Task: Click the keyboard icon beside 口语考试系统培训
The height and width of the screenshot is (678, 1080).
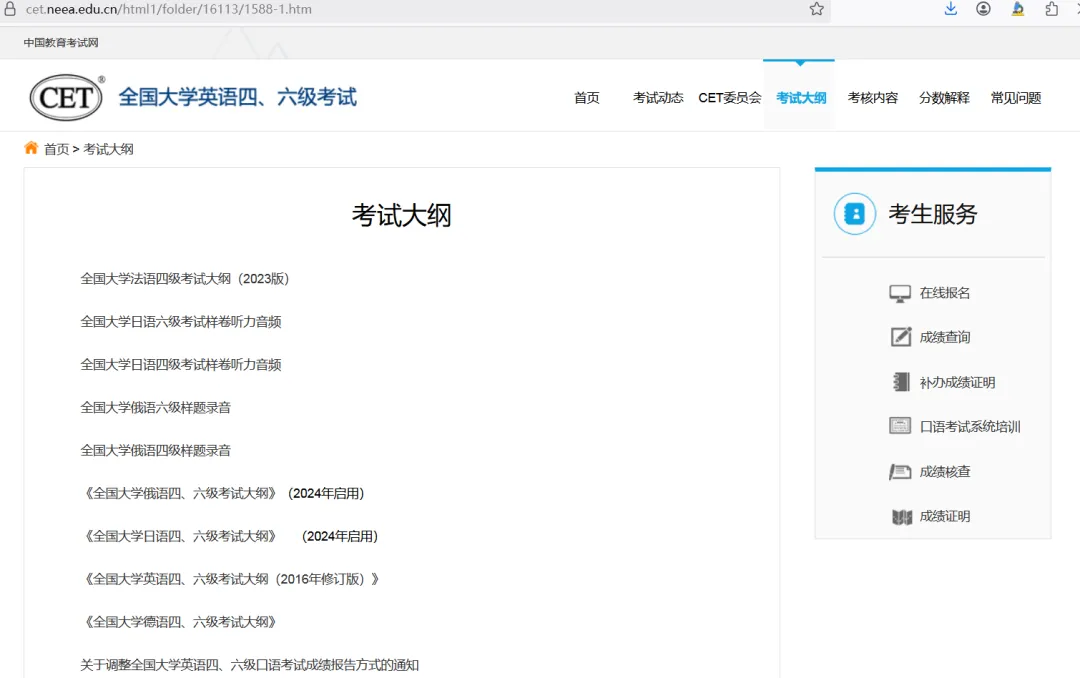Action: coord(900,426)
